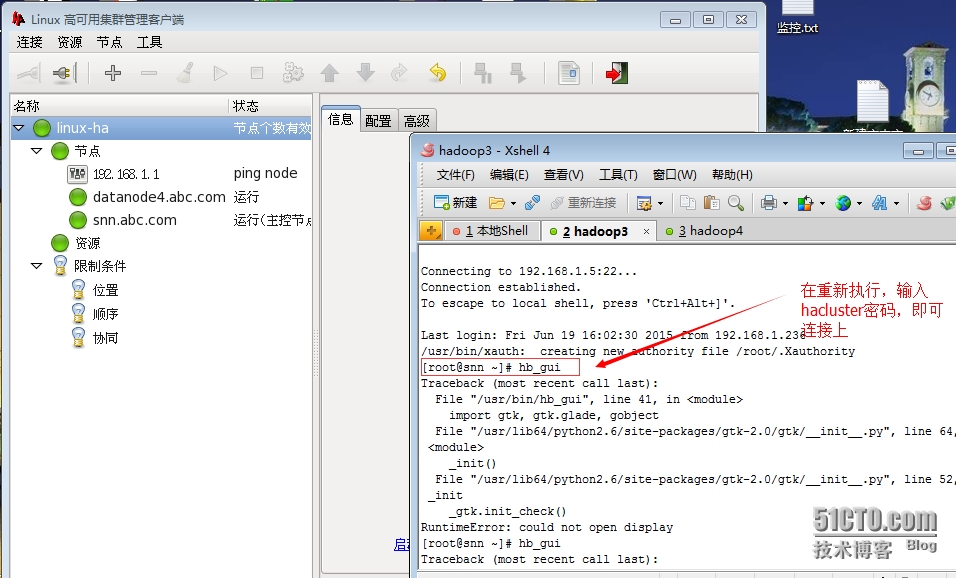
Task: Click the chain-link connect icon in Xshell
Action: pyautogui.click(x=532, y=202)
